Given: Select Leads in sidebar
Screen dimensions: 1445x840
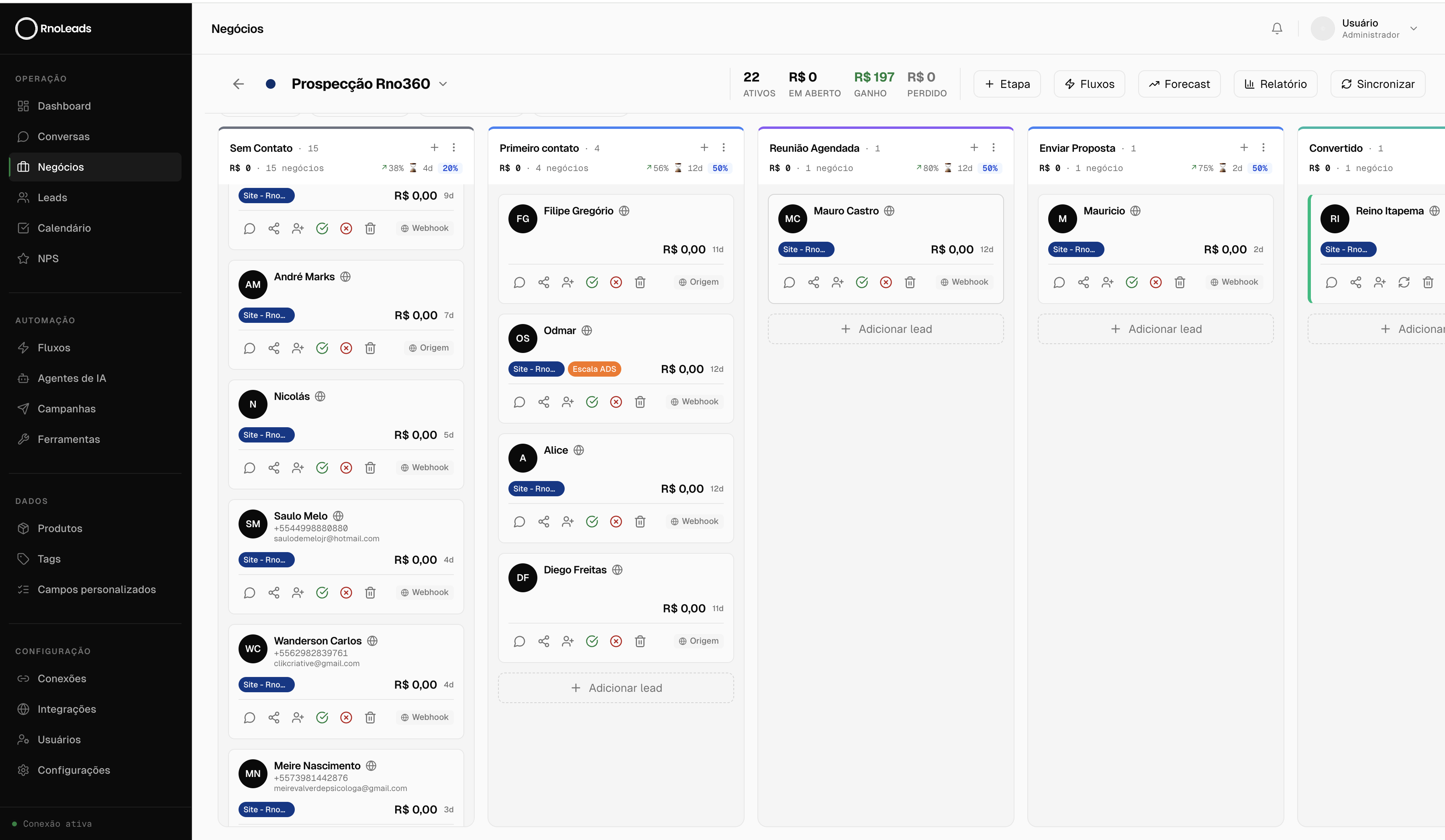Looking at the screenshot, I should 95,197.
